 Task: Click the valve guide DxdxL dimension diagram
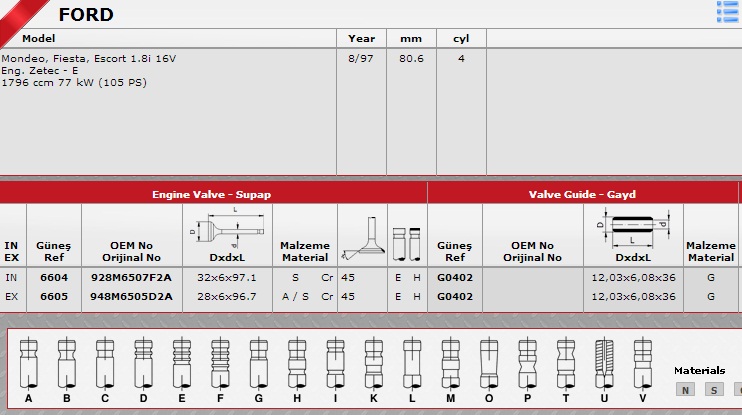pyautogui.click(x=633, y=229)
